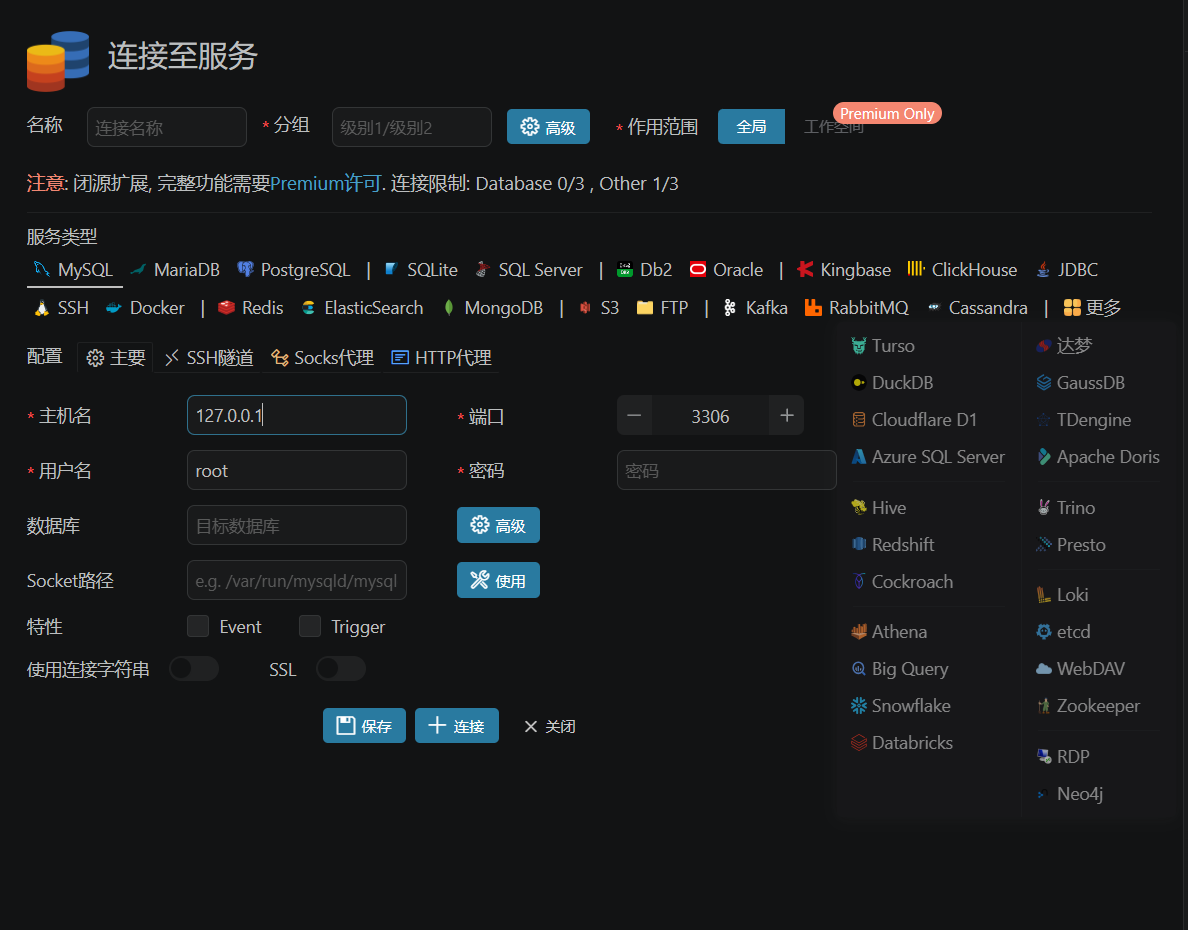Pick Presto from the list
The image size is (1188, 930).
point(1071,545)
